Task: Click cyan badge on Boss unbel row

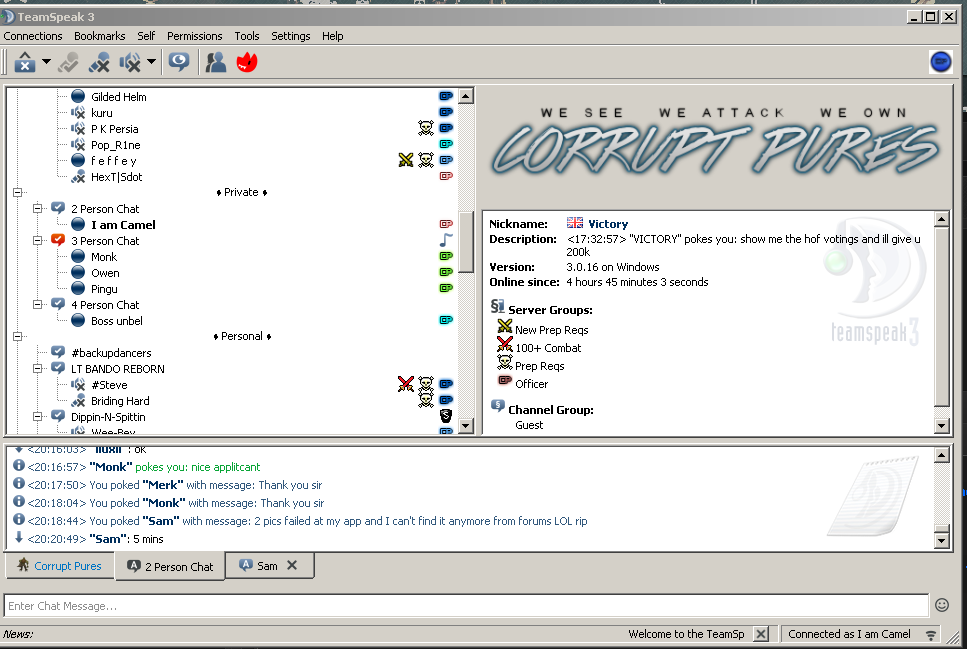Action: (x=446, y=320)
